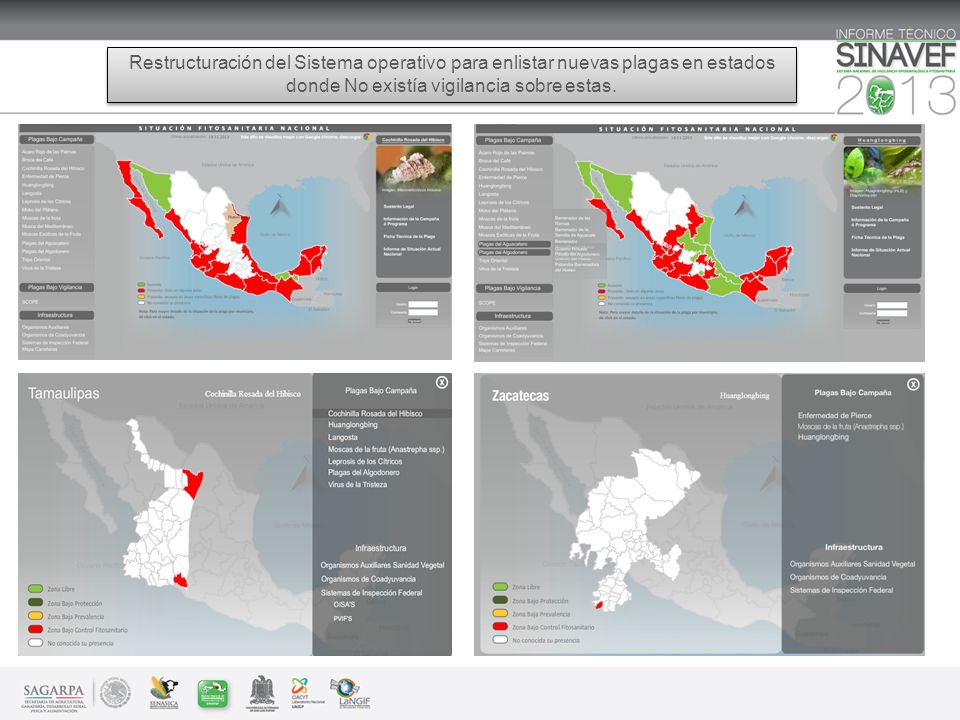Select Cochinilla Rosada del Hibisco in Tamaulipas list
The height and width of the screenshot is (720, 960).
[x=375, y=413]
